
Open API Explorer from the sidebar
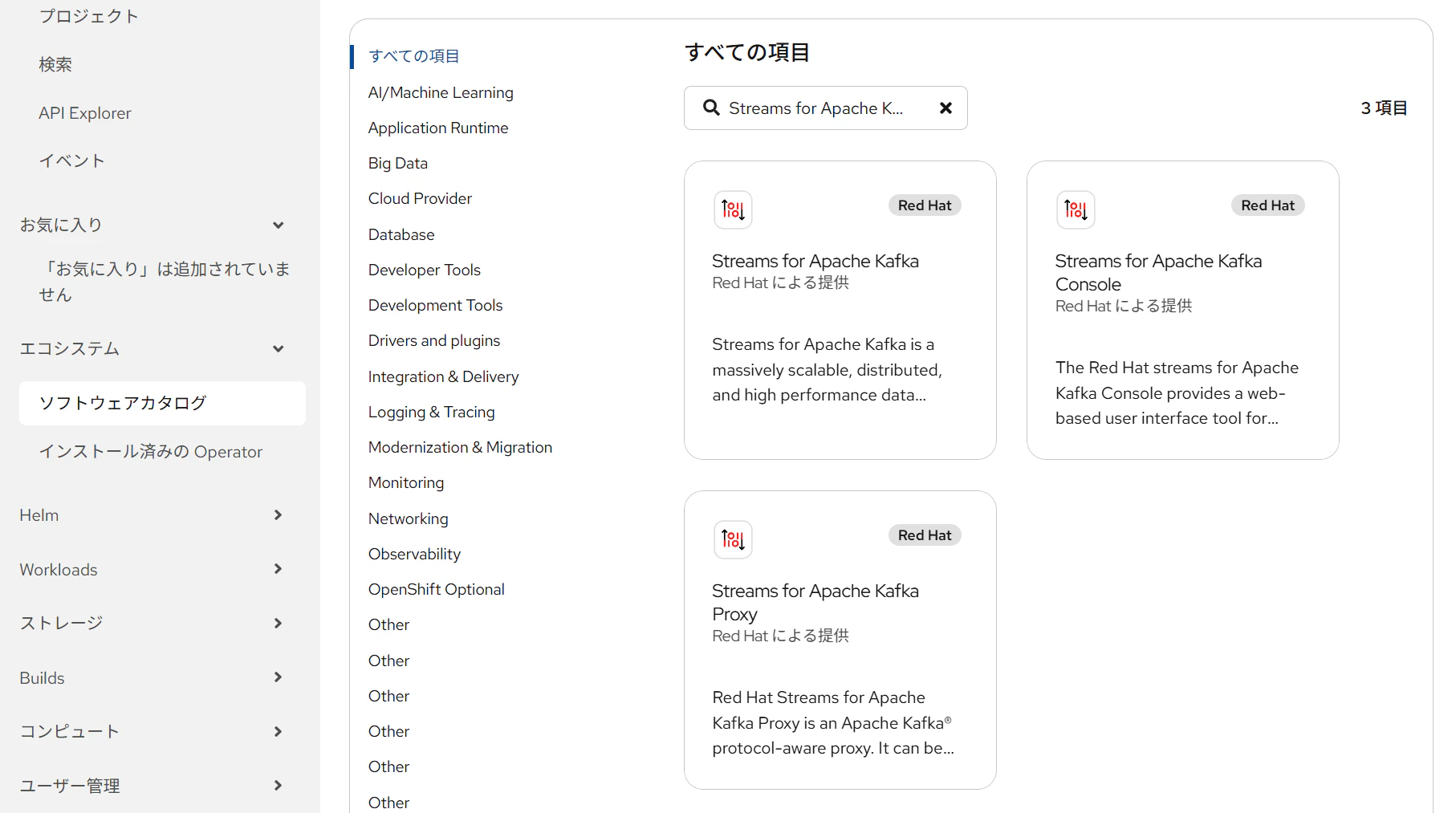click(85, 113)
